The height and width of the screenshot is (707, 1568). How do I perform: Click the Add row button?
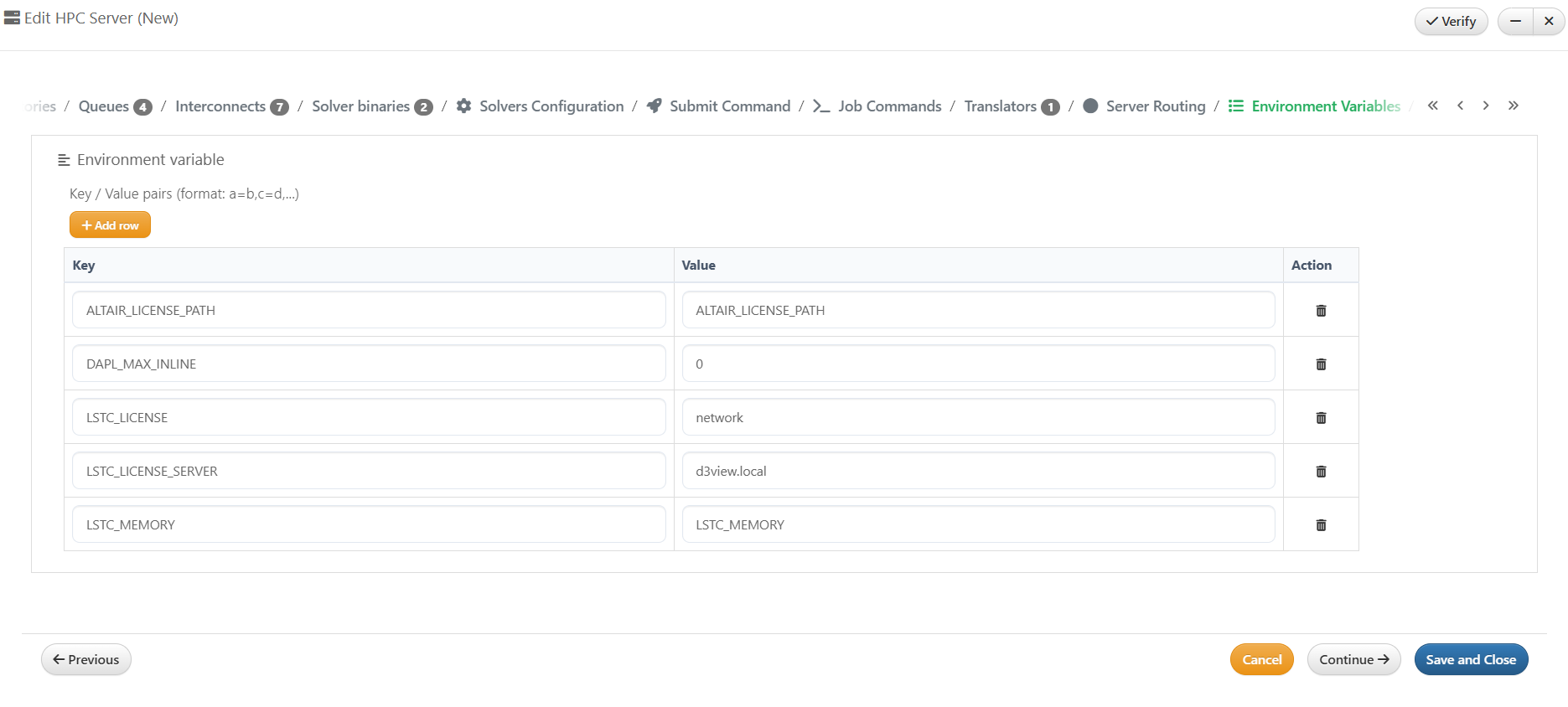click(x=110, y=225)
